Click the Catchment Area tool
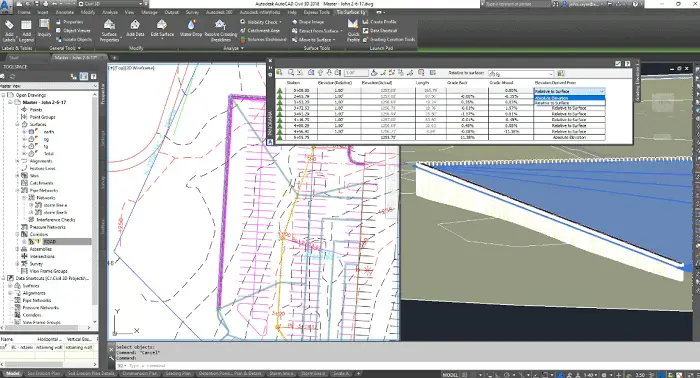The height and width of the screenshot is (378, 700). click(259, 30)
